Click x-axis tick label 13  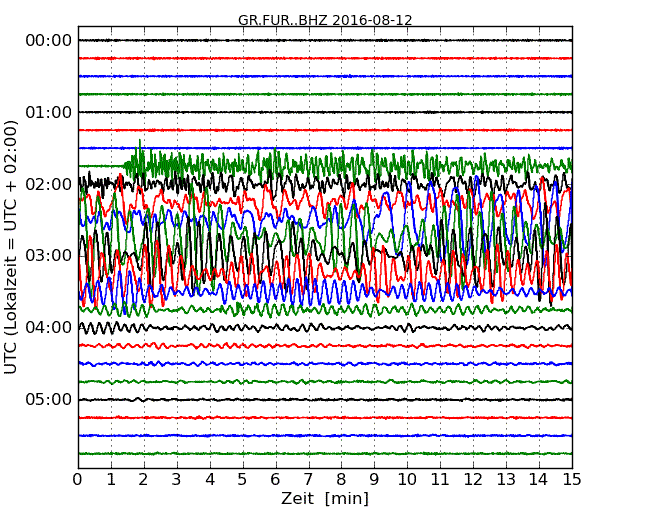506,479
